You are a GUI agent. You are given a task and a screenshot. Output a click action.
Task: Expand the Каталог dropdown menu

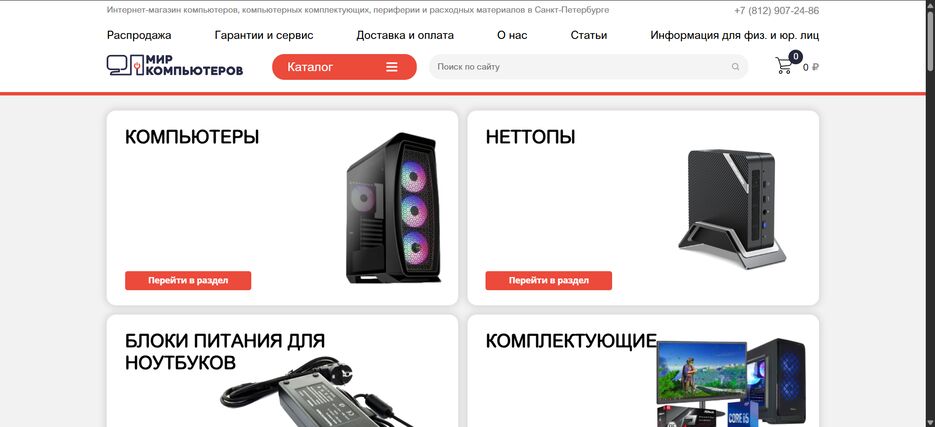tap(344, 67)
